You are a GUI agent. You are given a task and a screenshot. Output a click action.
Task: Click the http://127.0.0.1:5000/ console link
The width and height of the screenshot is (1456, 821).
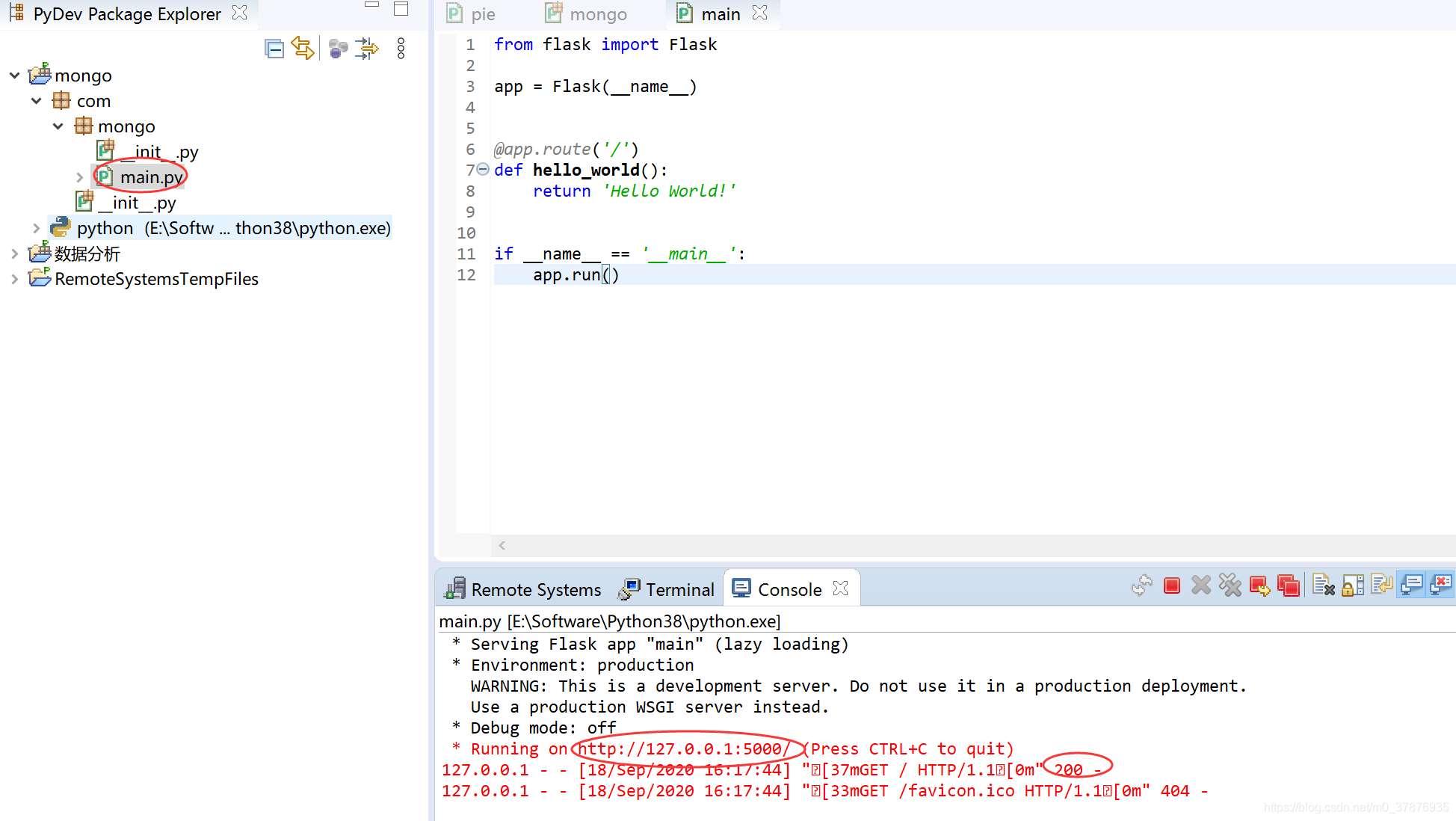point(684,749)
